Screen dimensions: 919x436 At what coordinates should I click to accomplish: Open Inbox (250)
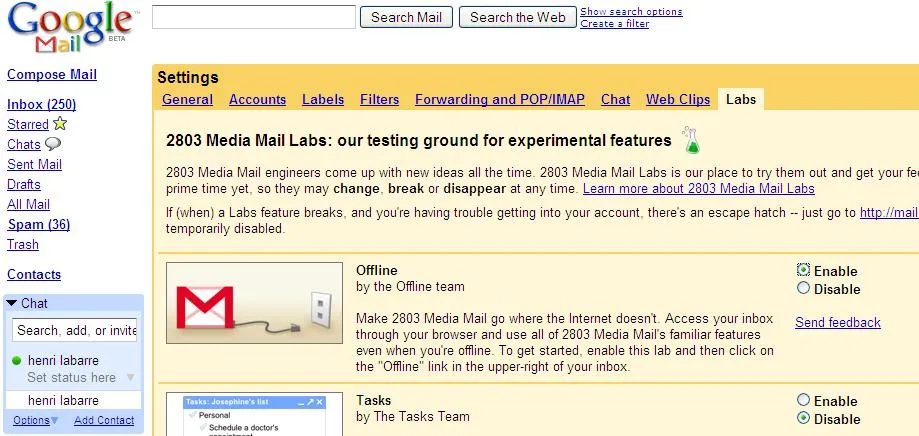(x=41, y=104)
